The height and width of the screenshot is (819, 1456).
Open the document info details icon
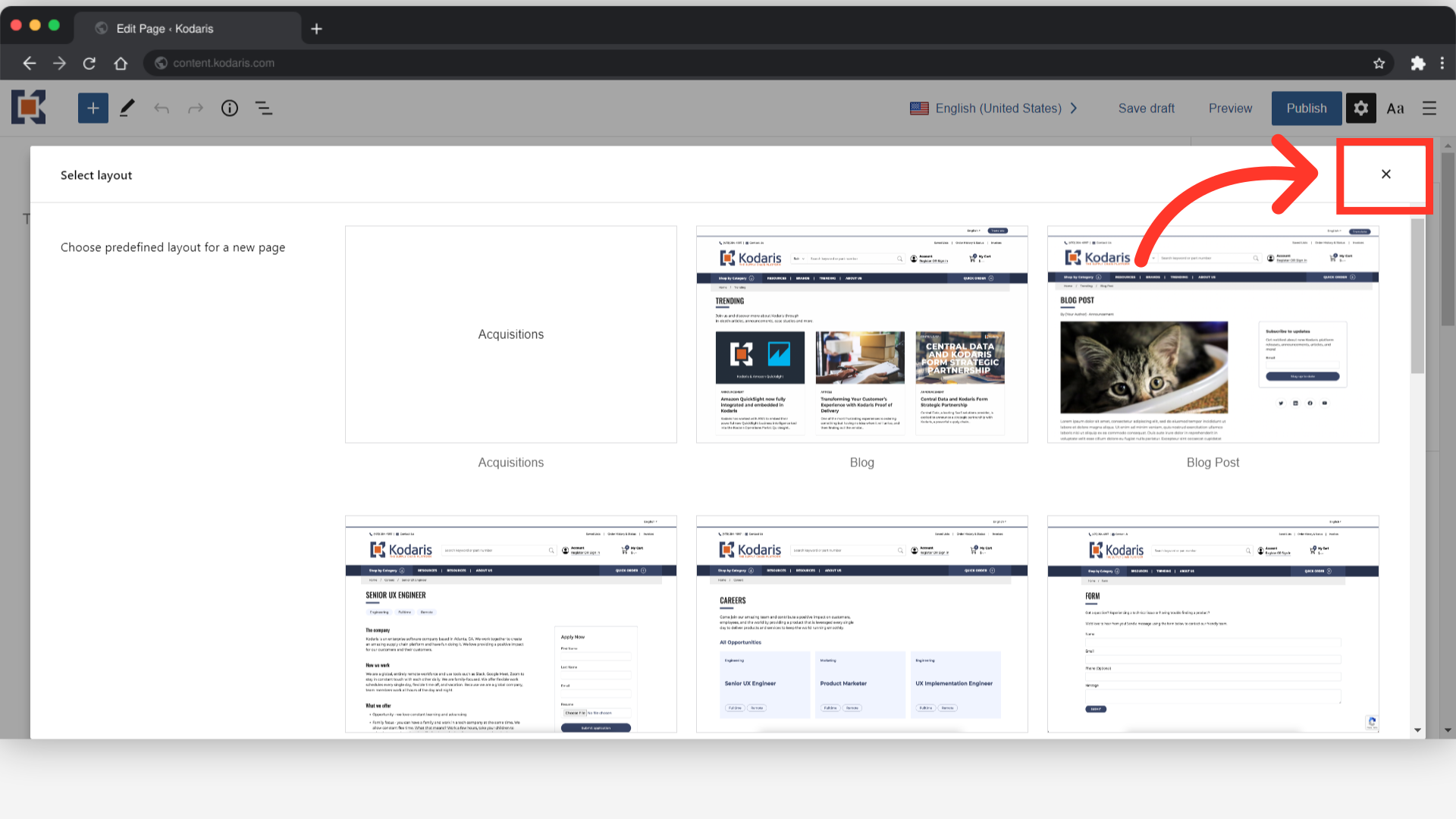coord(230,108)
